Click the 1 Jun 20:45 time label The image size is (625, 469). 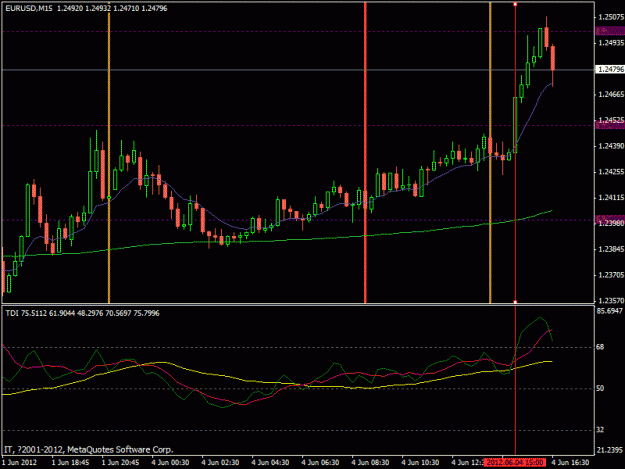120,463
